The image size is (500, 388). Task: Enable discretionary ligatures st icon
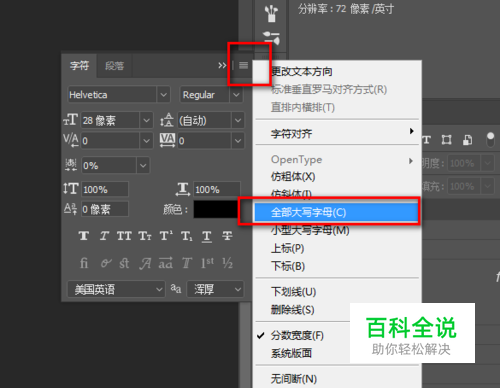pos(124,263)
